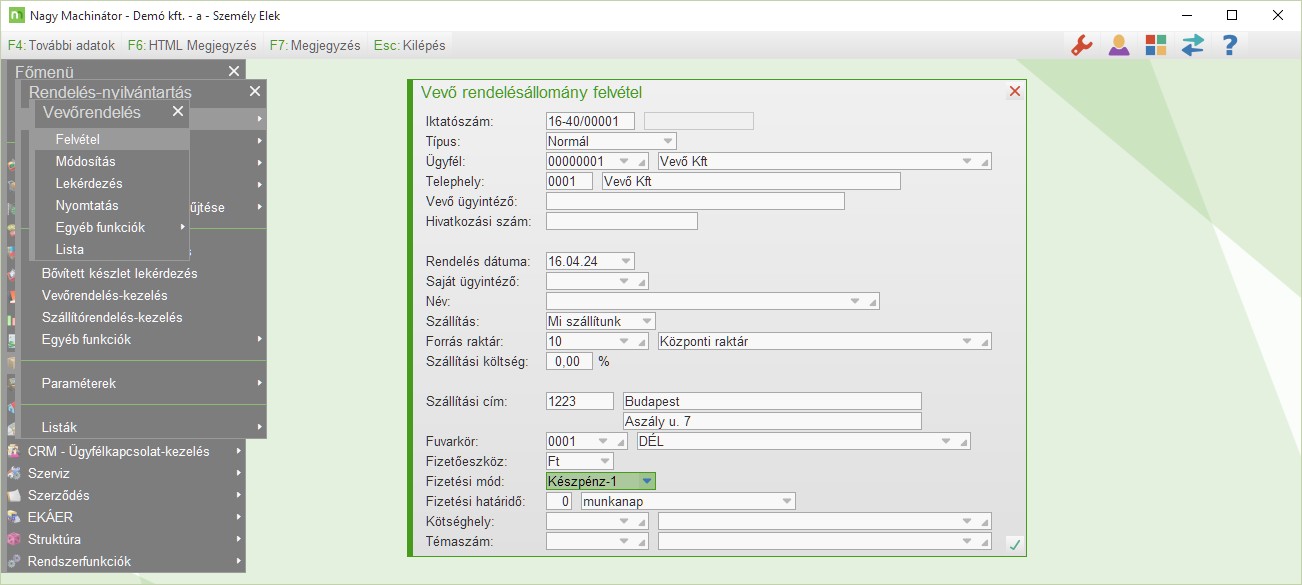
Task: Expand the Fizetési mód Készpénz-1 dropdown
Action: coord(646,481)
